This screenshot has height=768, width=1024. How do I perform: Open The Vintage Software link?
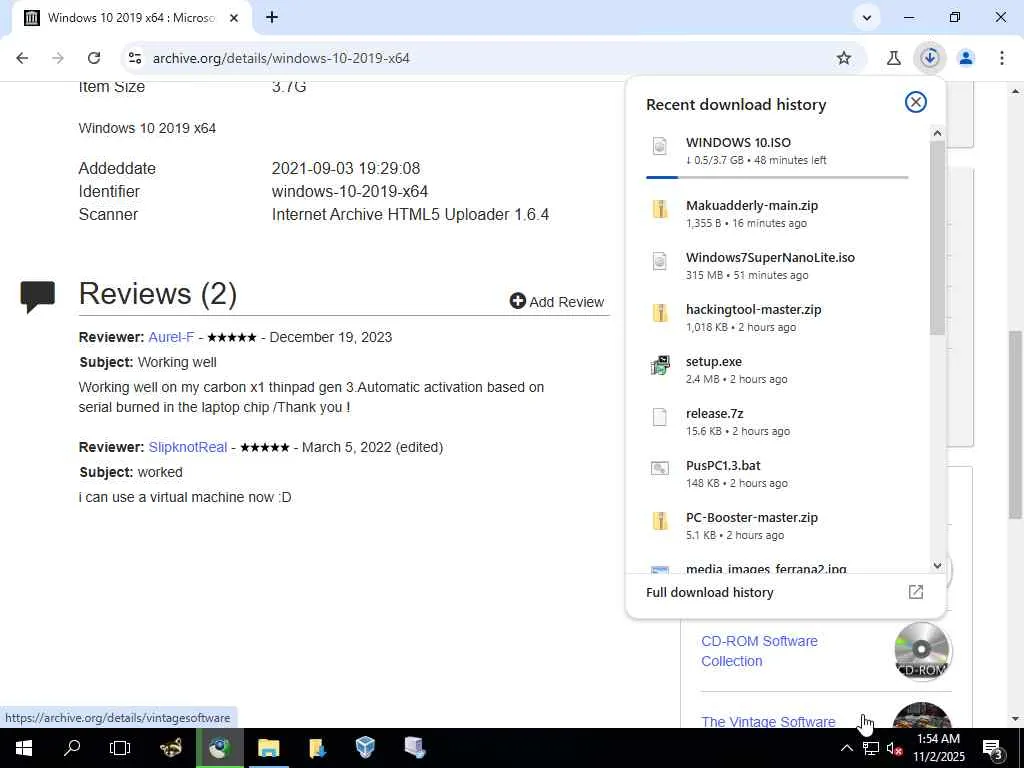click(768, 721)
